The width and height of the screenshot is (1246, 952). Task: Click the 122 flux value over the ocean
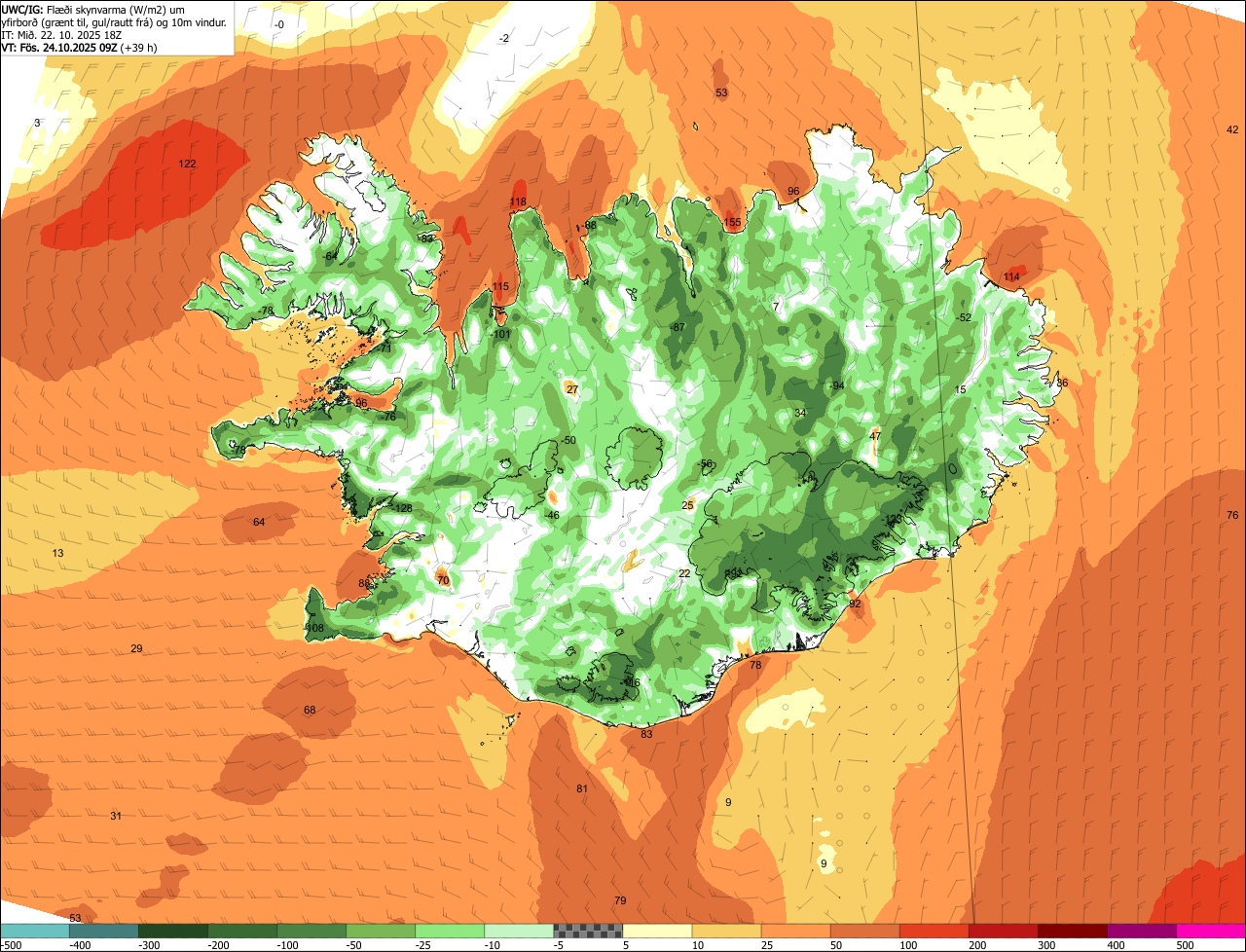[187, 164]
